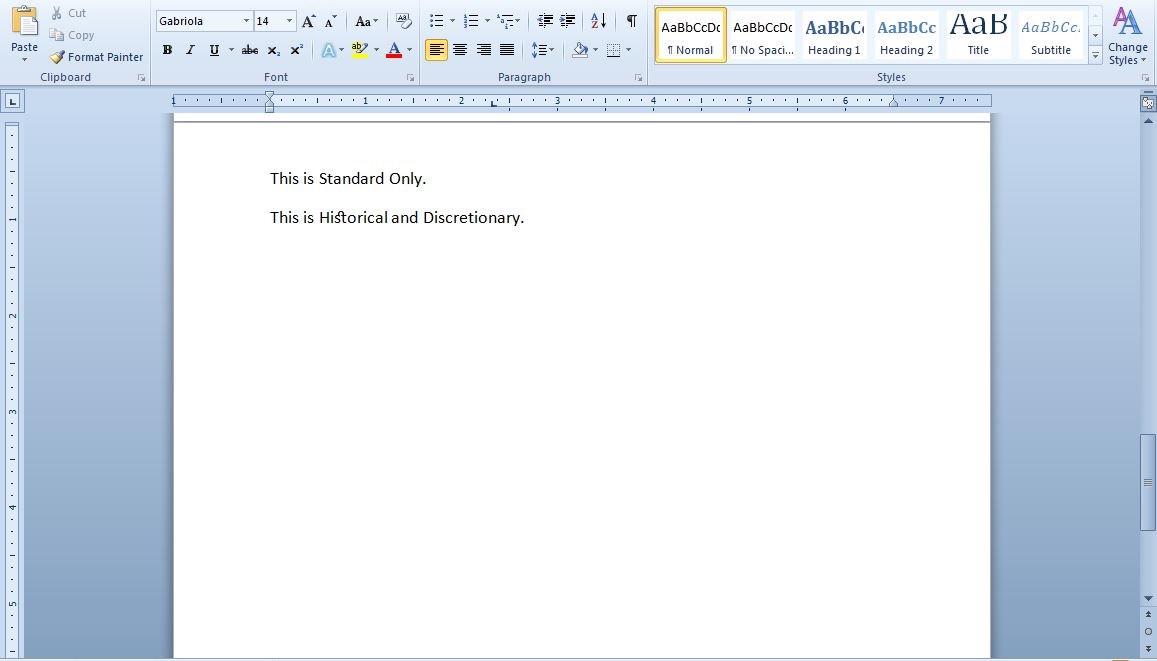The width and height of the screenshot is (1157, 661).
Task: Open the font color picker arrow
Action: pos(409,49)
